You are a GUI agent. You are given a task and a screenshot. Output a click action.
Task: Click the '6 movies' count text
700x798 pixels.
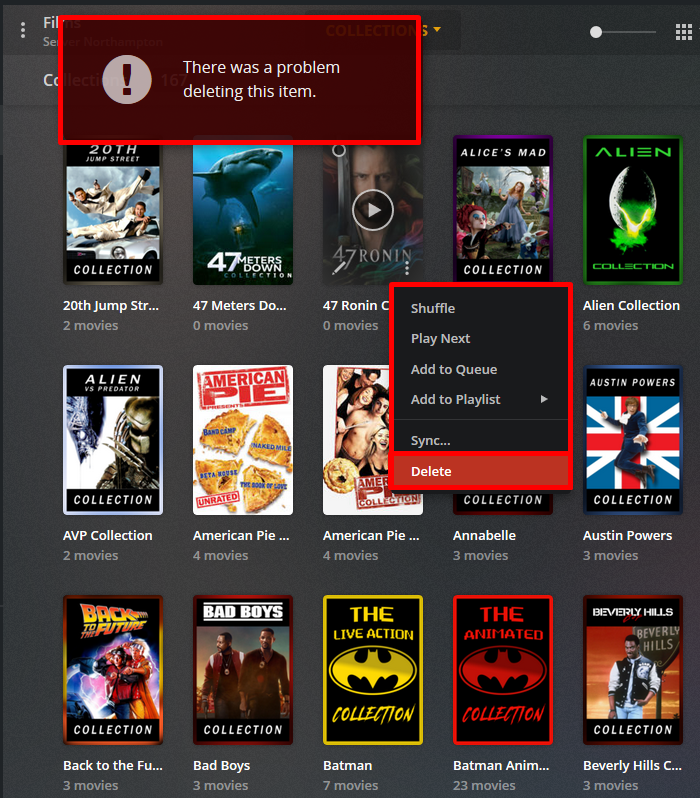(x=610, y=326)
